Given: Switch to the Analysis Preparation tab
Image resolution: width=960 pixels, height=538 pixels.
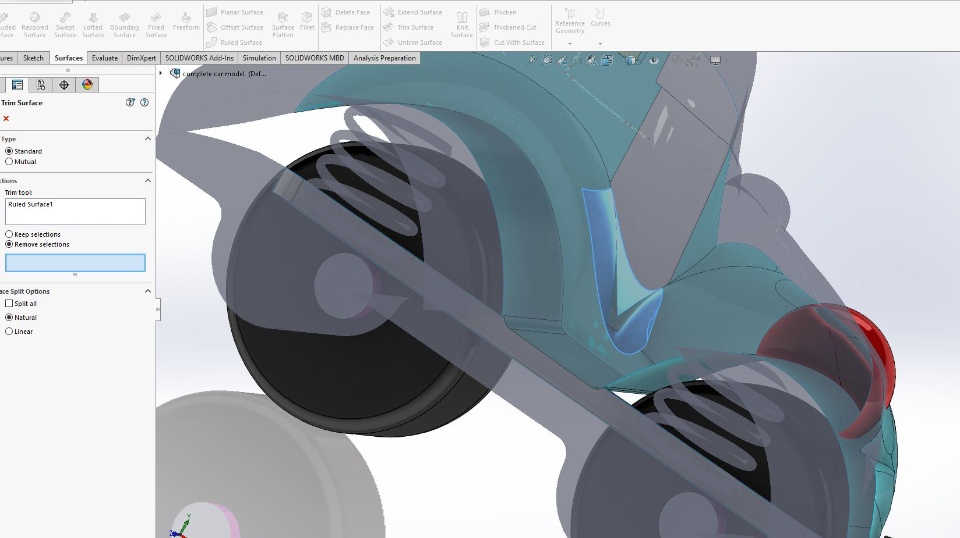Looking at the screenshot, I should 384,58.
